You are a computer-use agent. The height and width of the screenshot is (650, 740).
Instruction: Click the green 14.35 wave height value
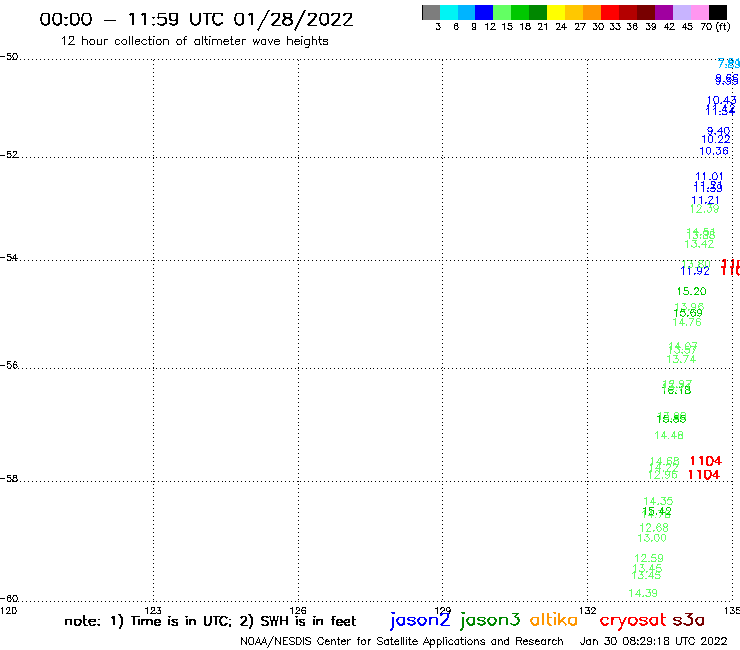coord(658,501)
